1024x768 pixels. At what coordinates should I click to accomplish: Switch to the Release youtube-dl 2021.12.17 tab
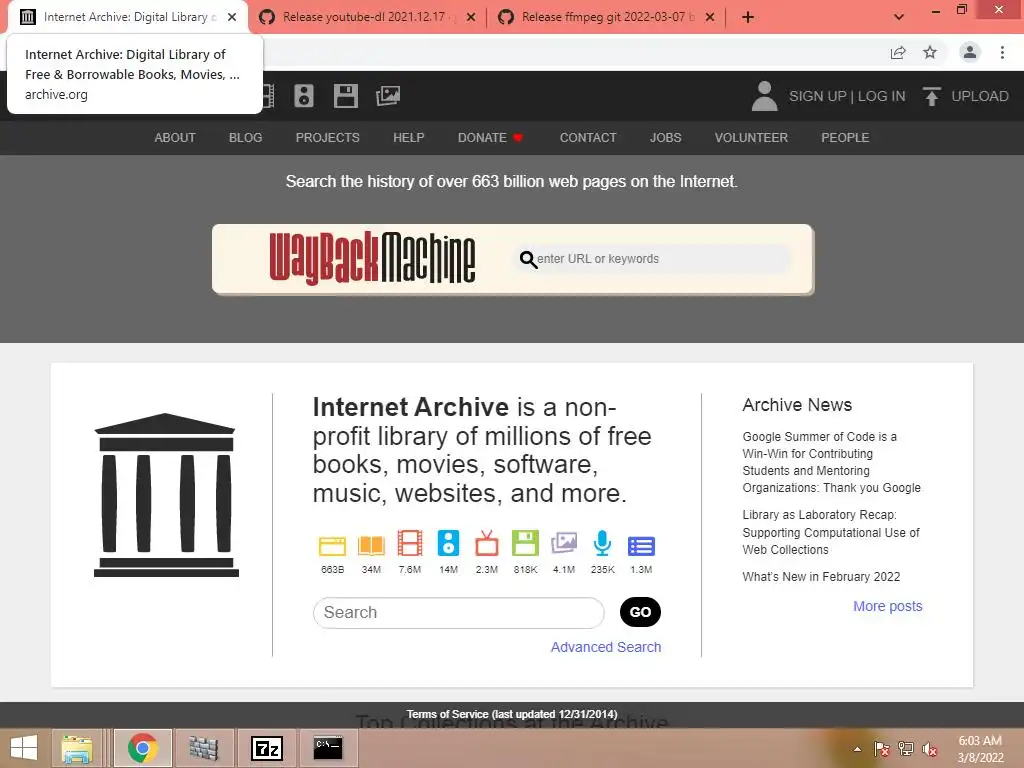(367, 17)
